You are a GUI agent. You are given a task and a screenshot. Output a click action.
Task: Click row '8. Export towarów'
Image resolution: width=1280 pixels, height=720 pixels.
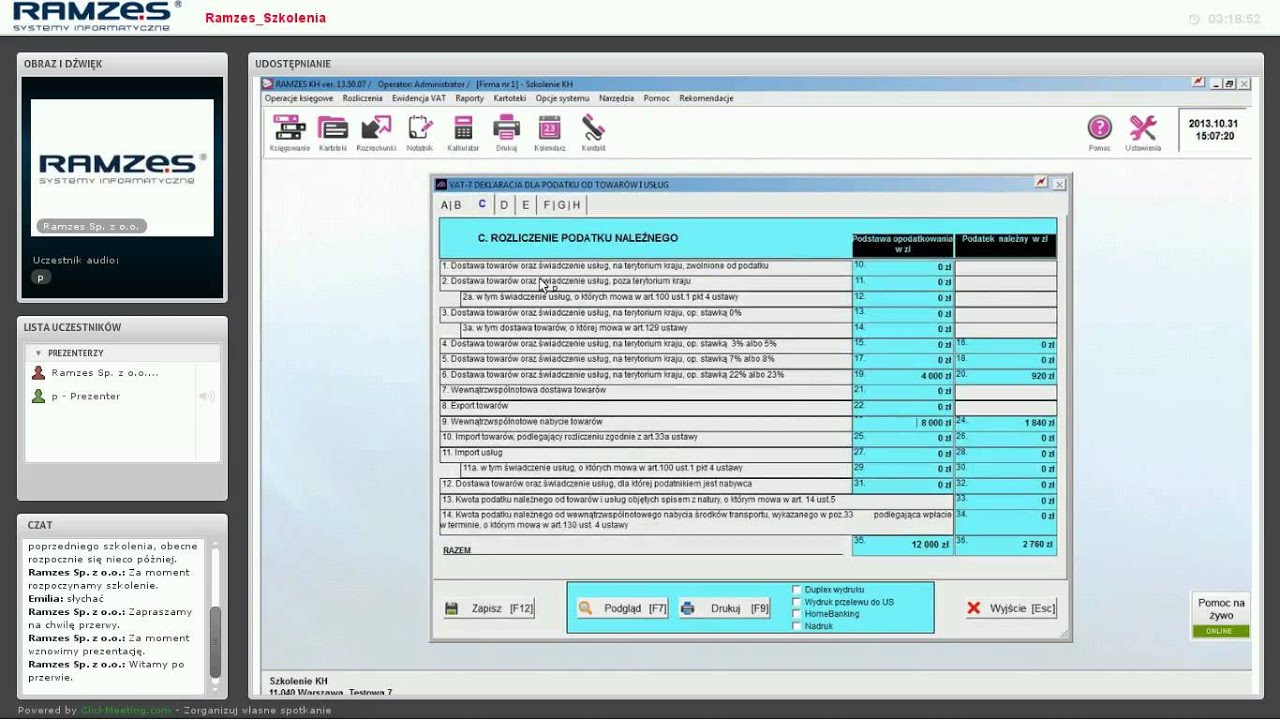646,407
